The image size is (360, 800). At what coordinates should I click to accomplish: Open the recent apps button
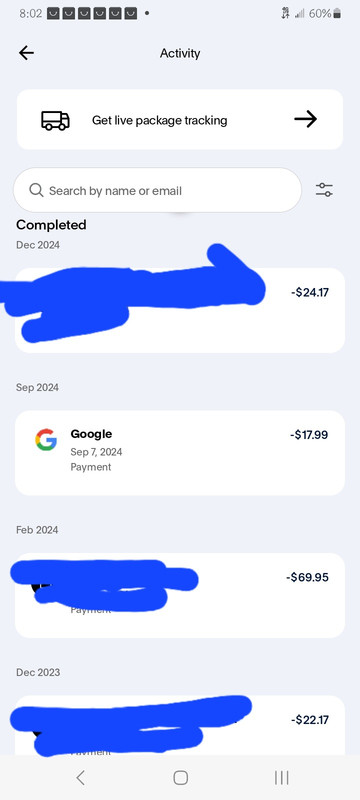281,778
